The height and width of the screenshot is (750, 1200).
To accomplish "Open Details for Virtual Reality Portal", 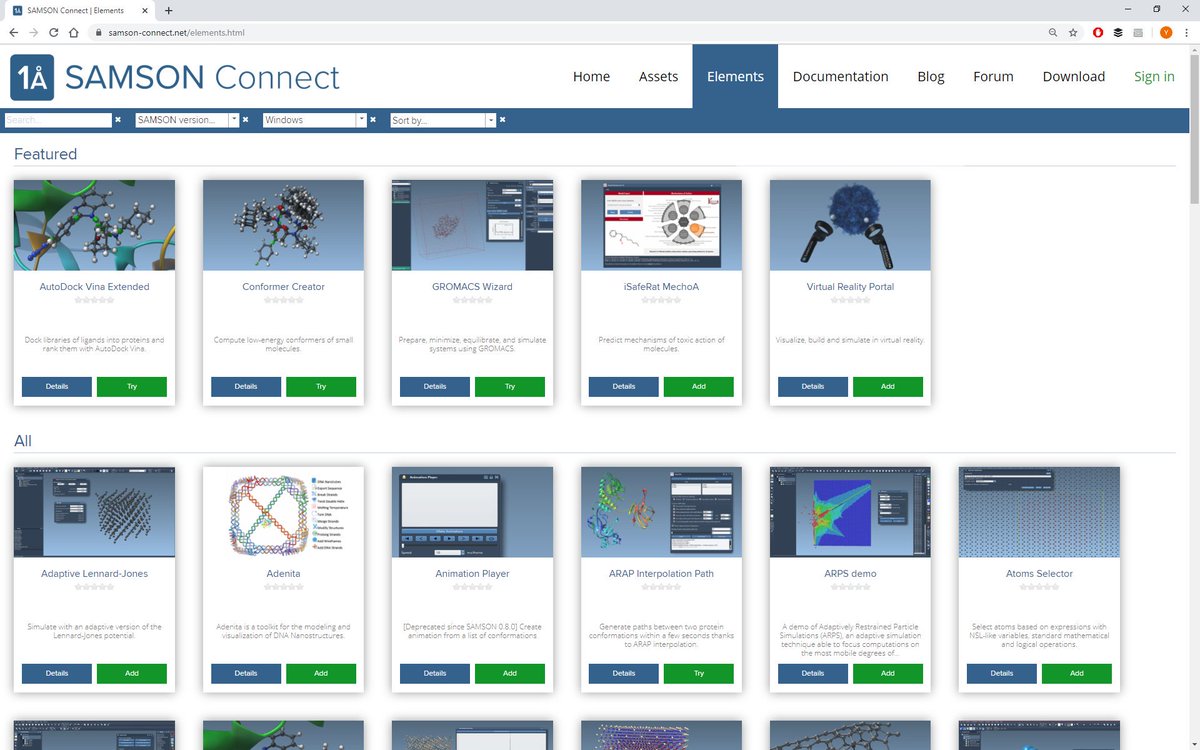I will pyautogui.click(x=813, y=386).
